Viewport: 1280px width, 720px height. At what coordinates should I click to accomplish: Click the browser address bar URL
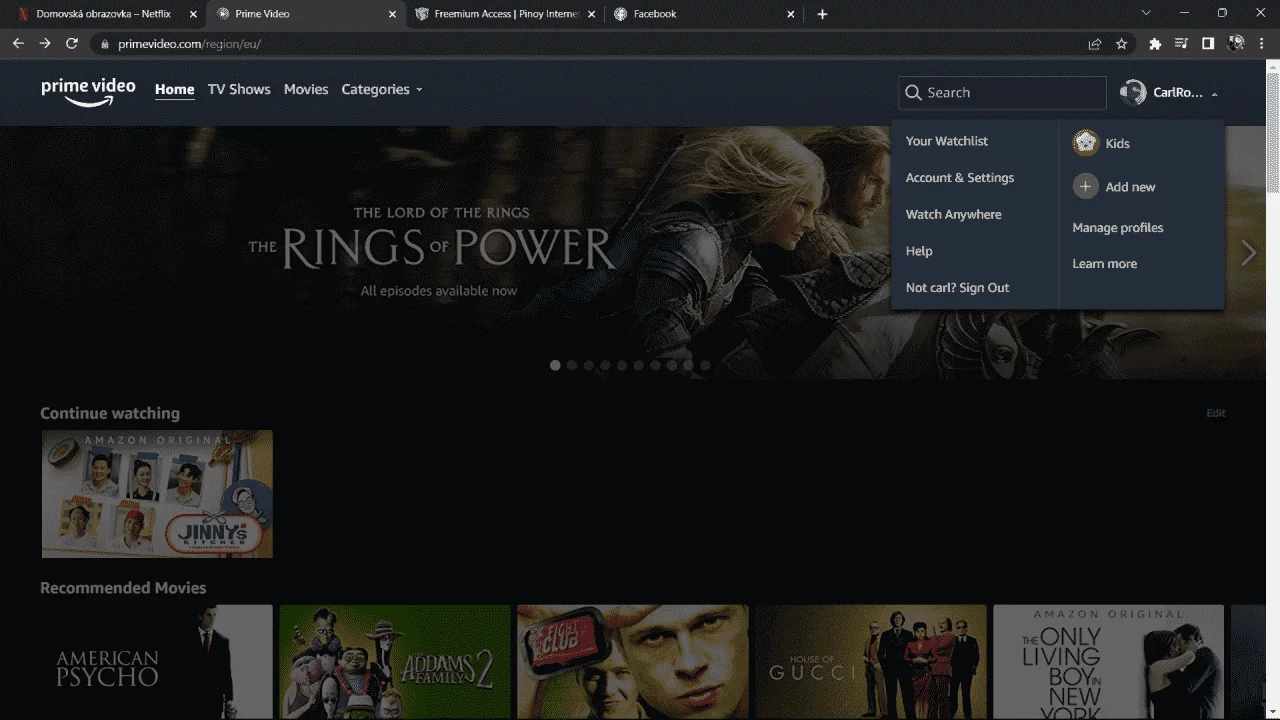[x=189, y=44]
